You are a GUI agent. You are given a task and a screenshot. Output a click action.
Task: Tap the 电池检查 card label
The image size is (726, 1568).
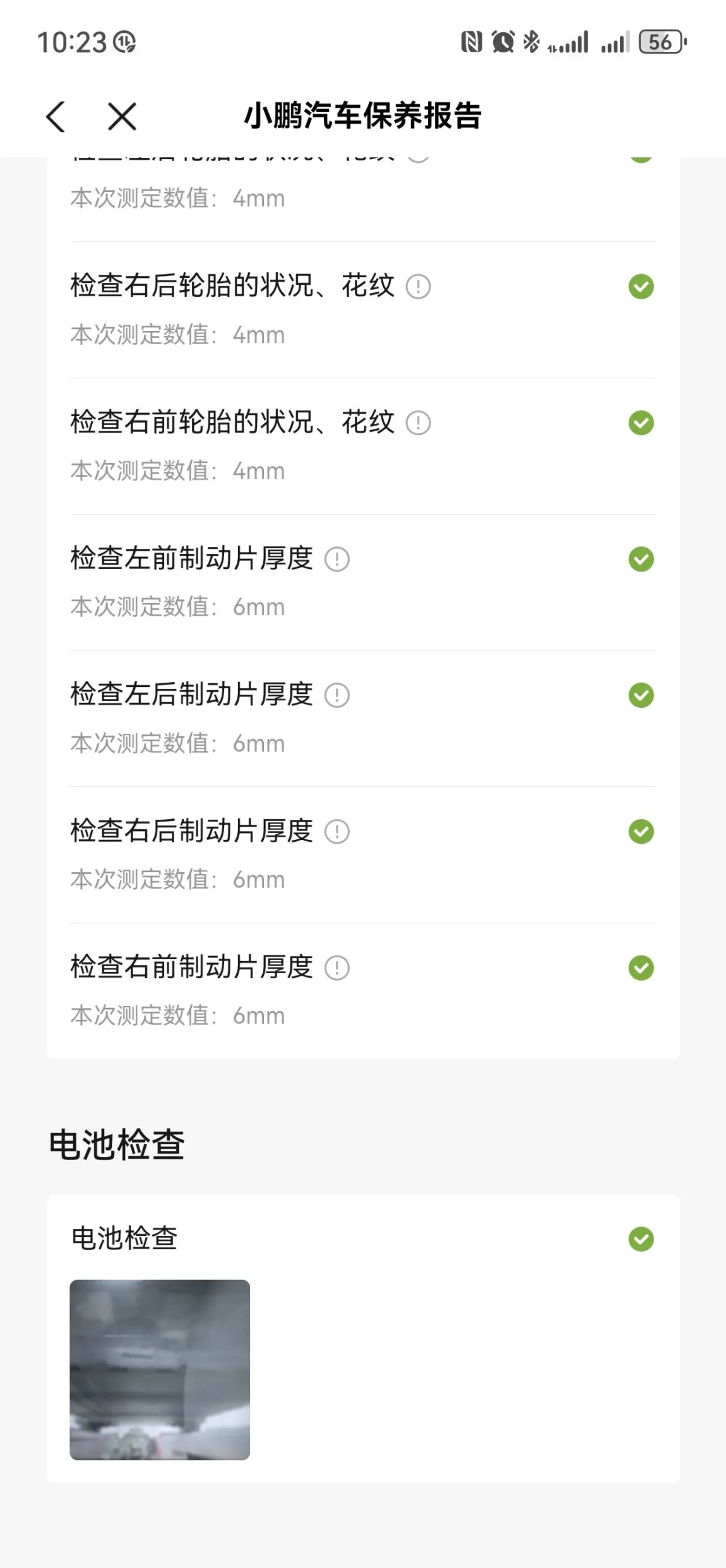click(x=124, y=1238)
